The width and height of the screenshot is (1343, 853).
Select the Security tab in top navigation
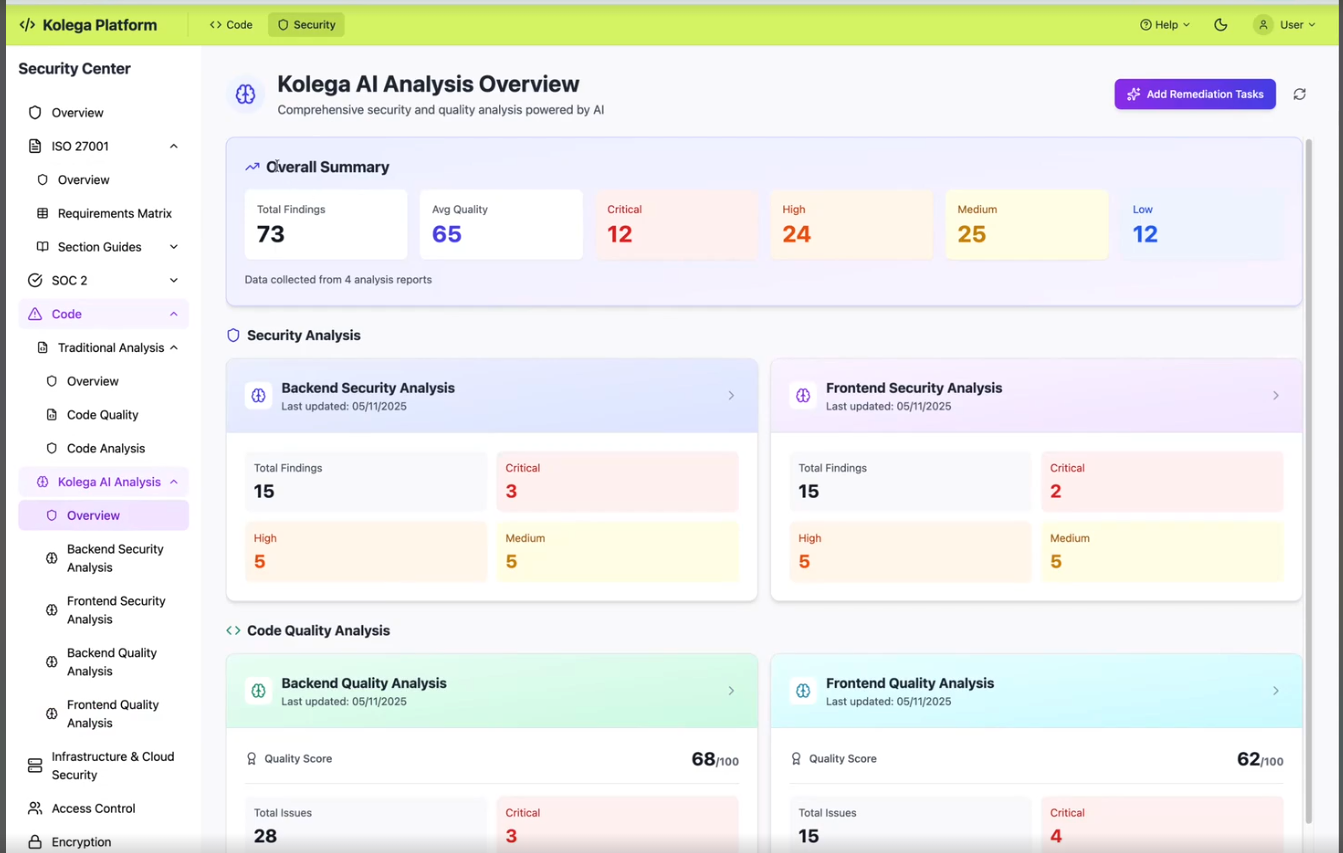point(305,24)
